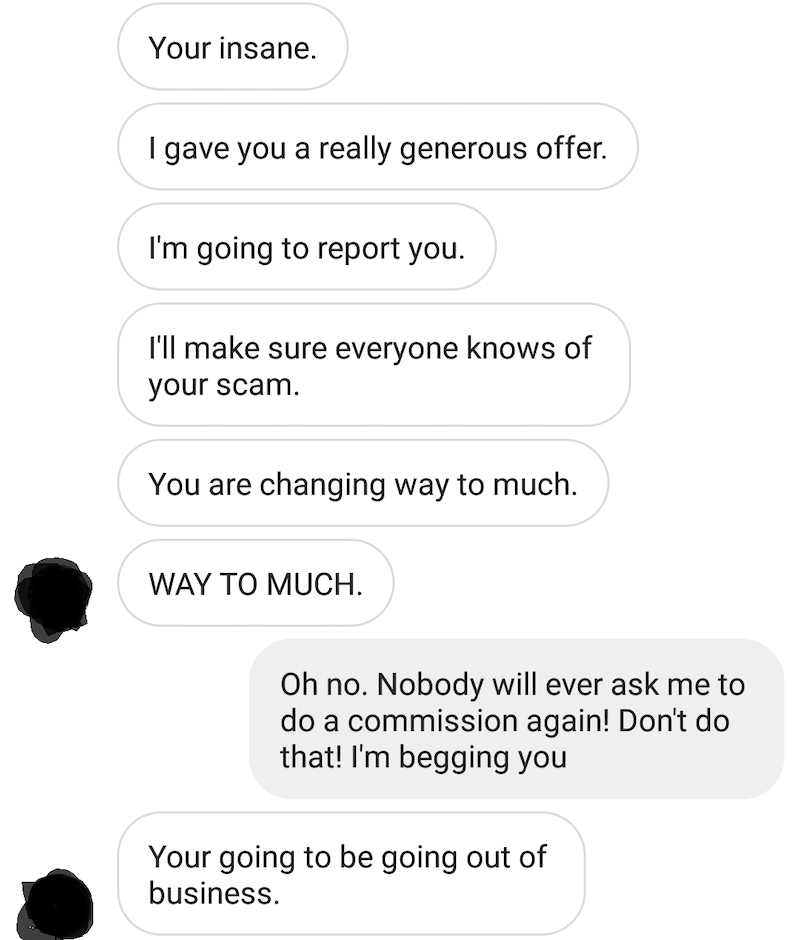Click the word "report" in the message
This screenshot has width=800, height=940.
click(358, 249)
